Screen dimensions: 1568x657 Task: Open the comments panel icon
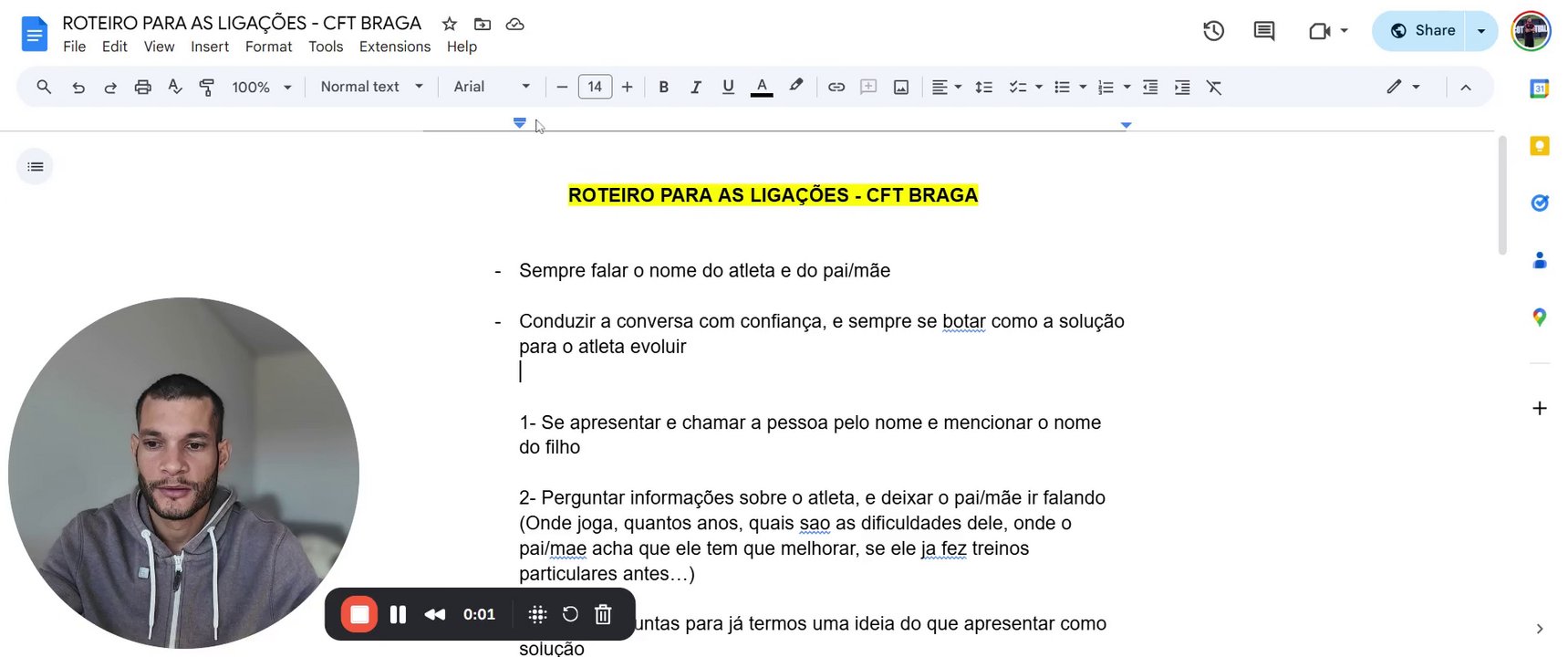pos(1264,31)
